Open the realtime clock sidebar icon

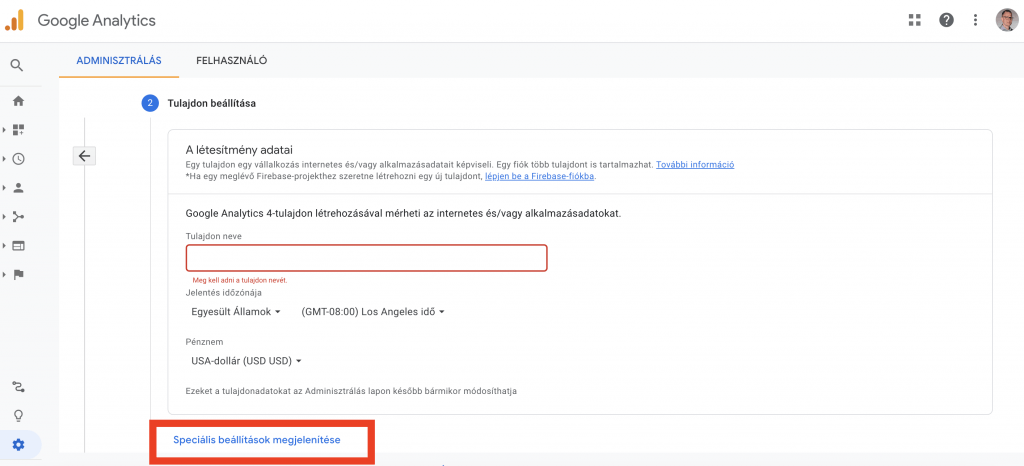pos(18,159)
